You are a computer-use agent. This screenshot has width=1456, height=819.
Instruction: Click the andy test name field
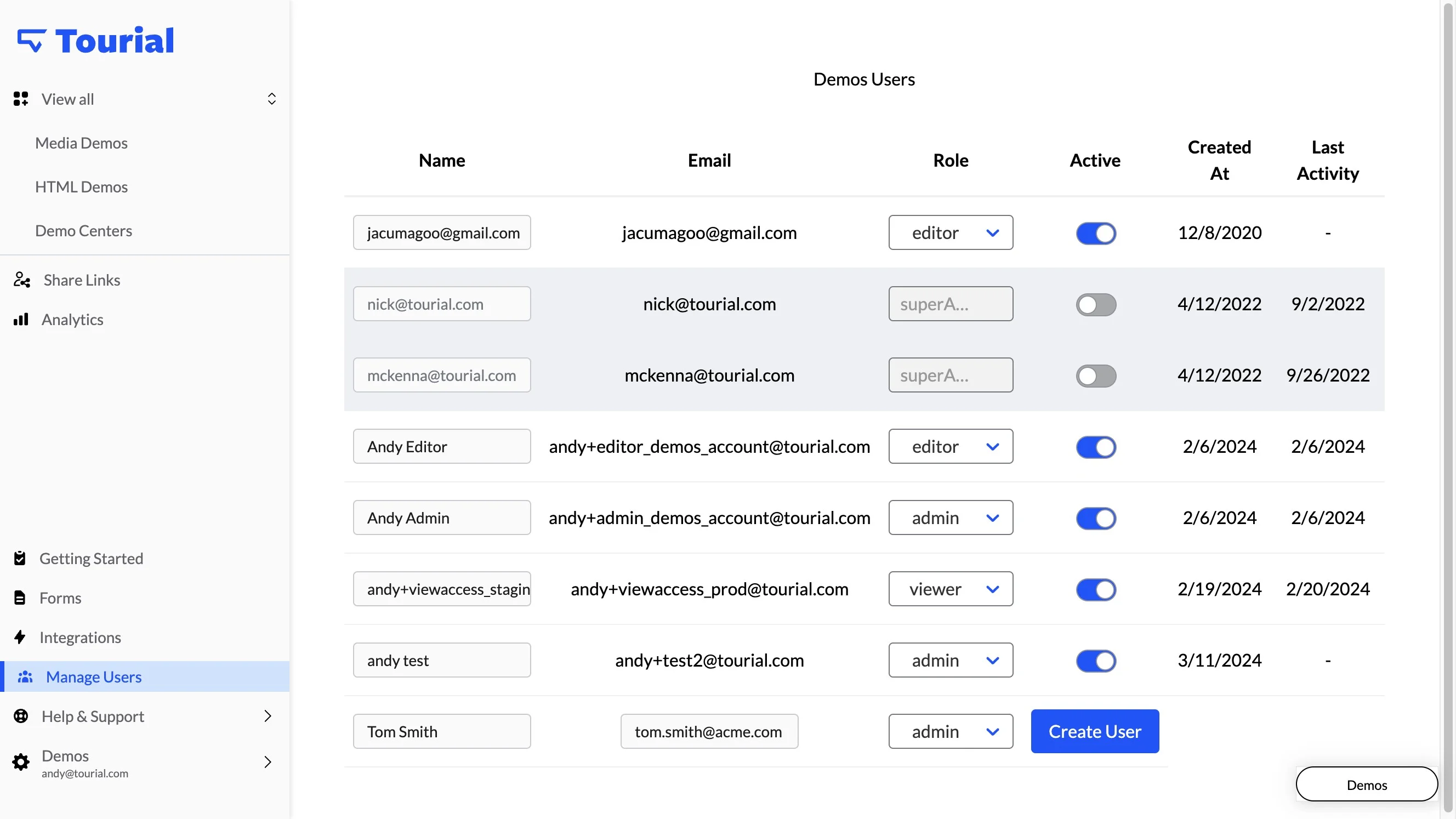click(x=442, y=660)
